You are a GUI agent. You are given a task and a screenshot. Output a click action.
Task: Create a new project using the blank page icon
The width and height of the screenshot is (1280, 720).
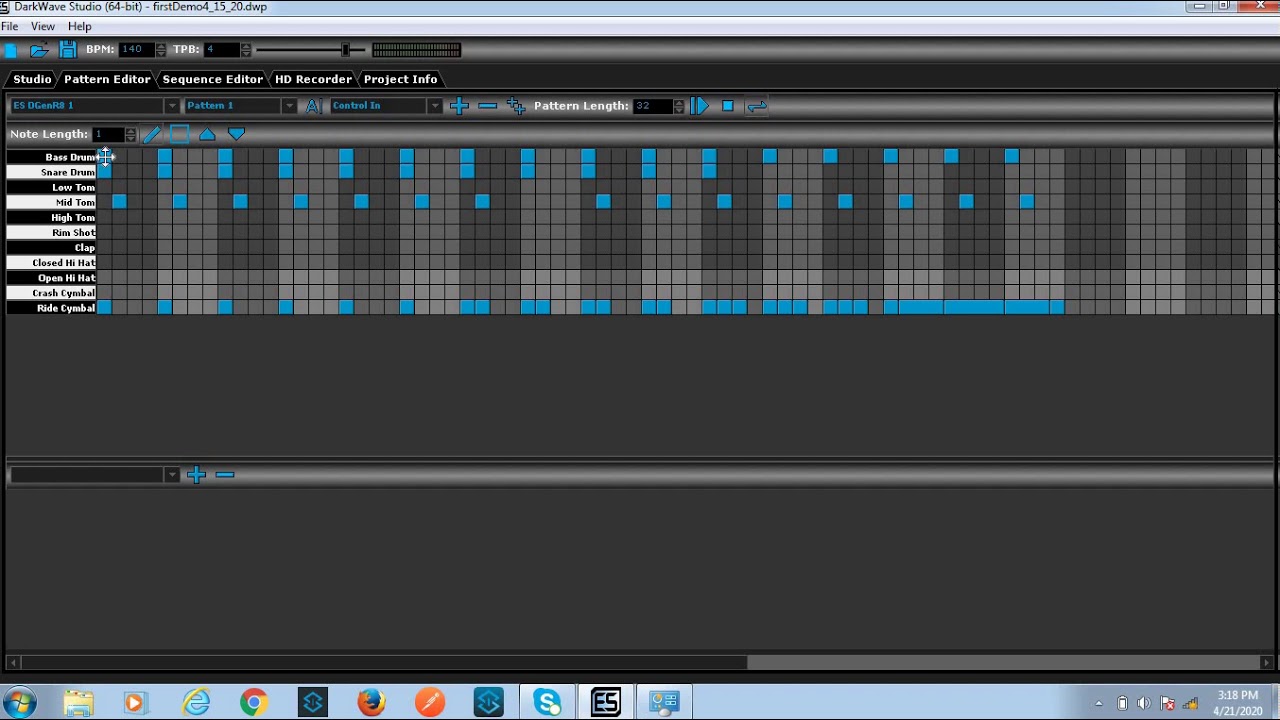coord(11,48)
